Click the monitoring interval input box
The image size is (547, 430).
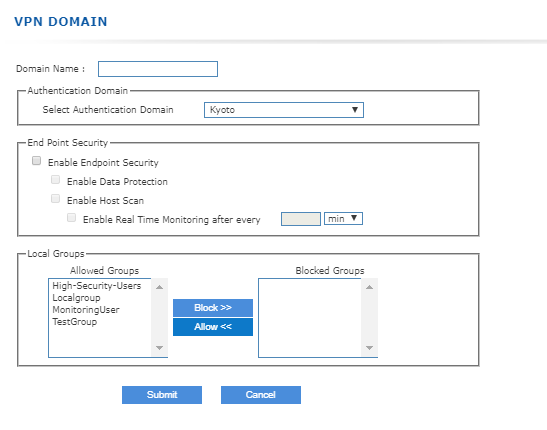301,219
